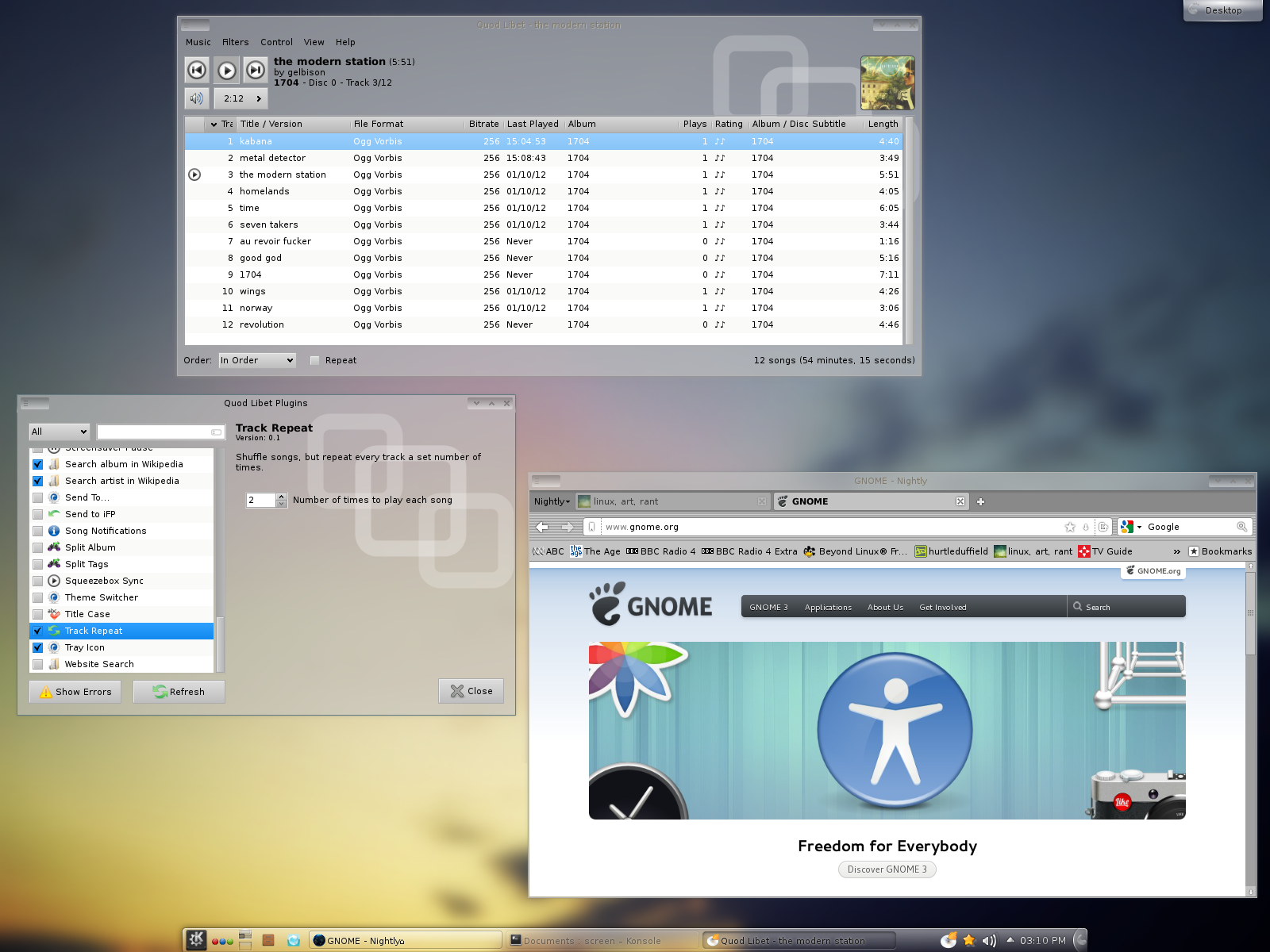Select the song 'seven takers'
The width and height of the screenshot is (1270, 952).
[x=544, y=225]
